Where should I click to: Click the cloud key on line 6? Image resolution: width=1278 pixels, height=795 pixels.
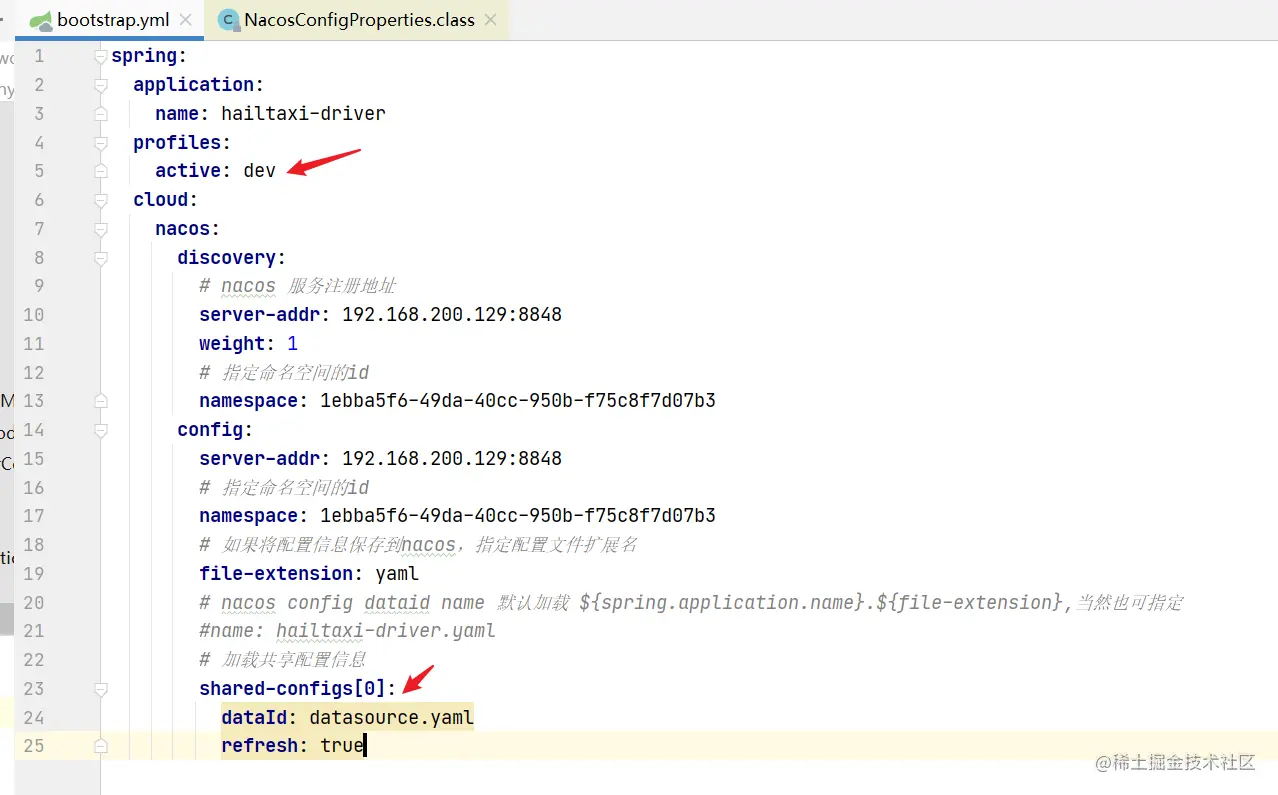(160, 200)
